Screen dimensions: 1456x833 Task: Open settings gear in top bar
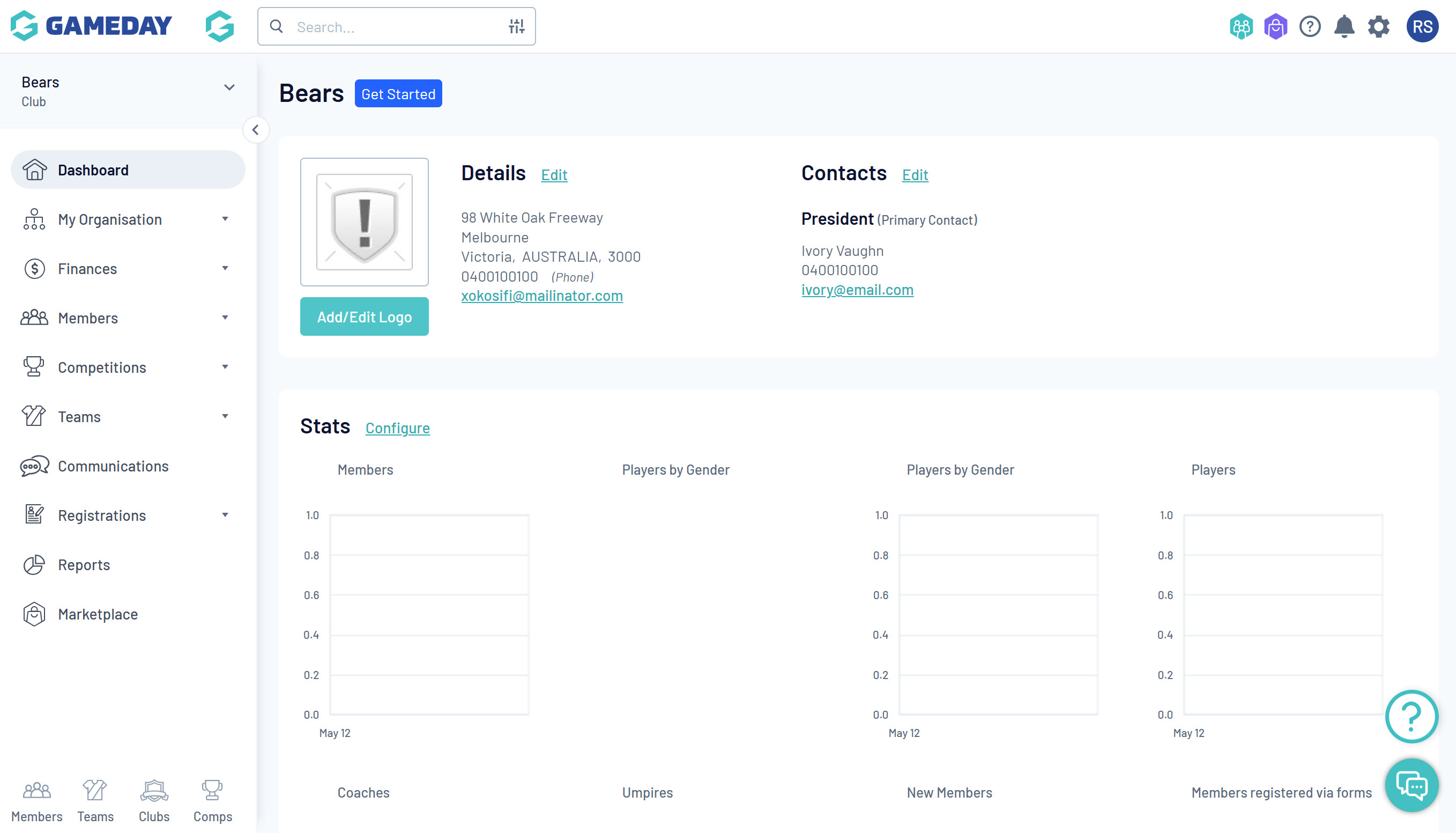click(x=1378, y=27)
